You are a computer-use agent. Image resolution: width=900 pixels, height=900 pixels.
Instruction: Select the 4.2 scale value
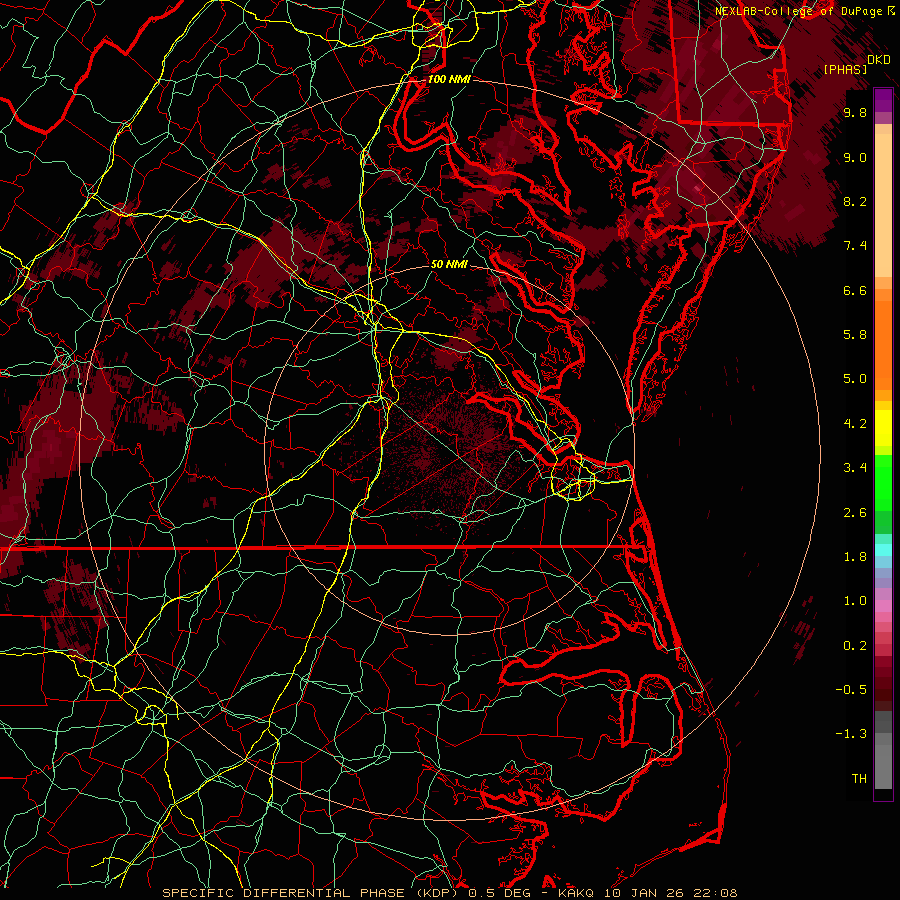coord(855,424)
